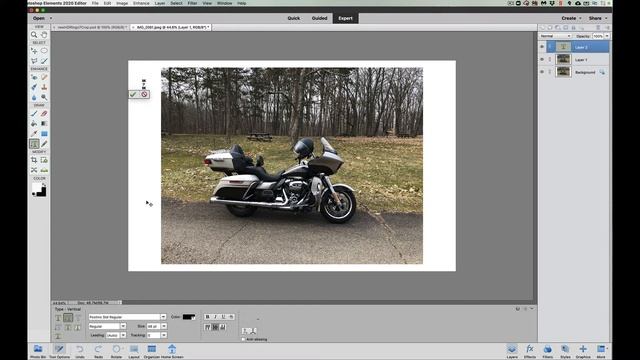640x360 pixels.
Task: Select the Pencil tool
Action: pyautogui.click(x=44, y=144)
